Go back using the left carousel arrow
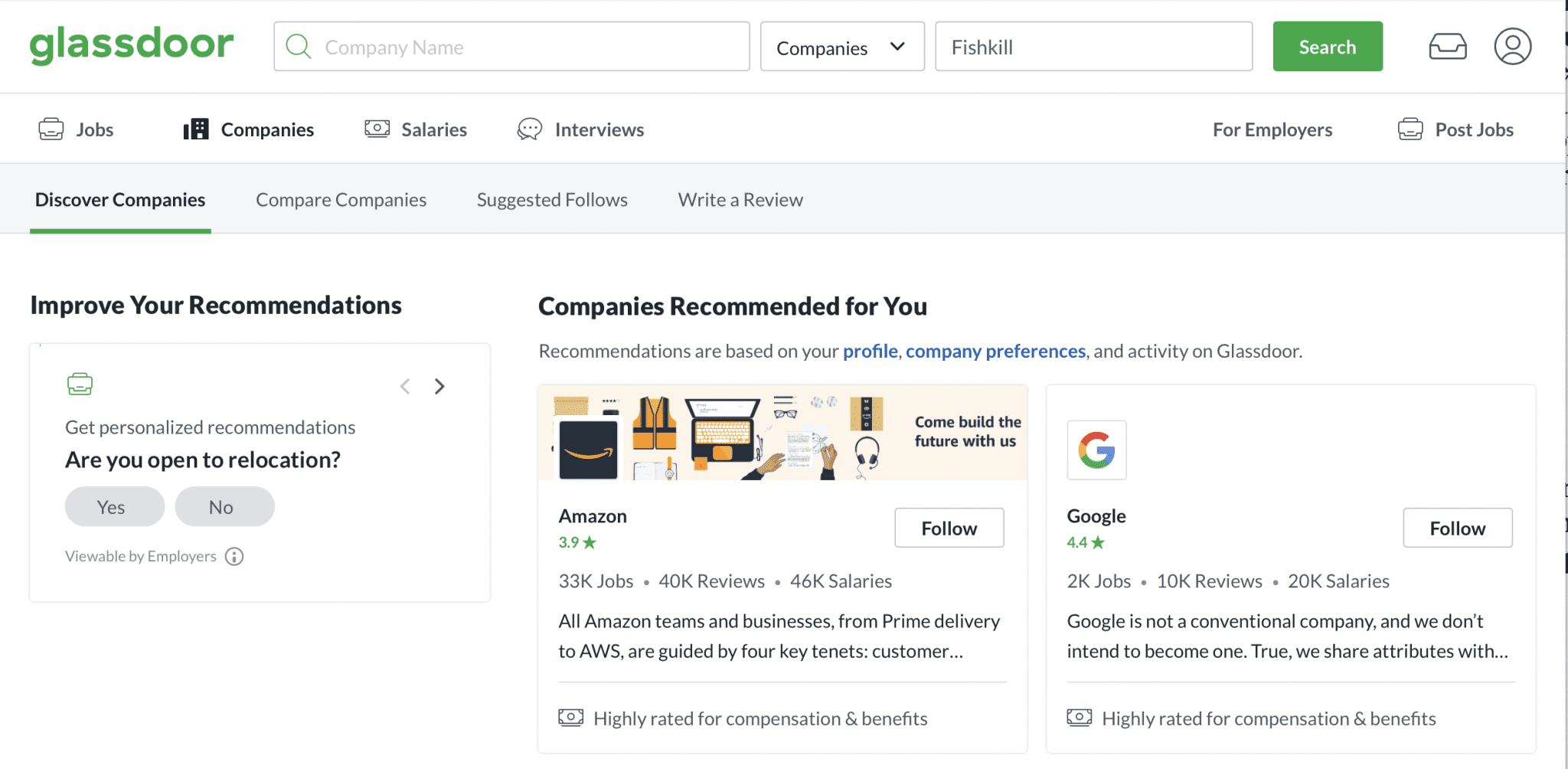 pos(404,386)
